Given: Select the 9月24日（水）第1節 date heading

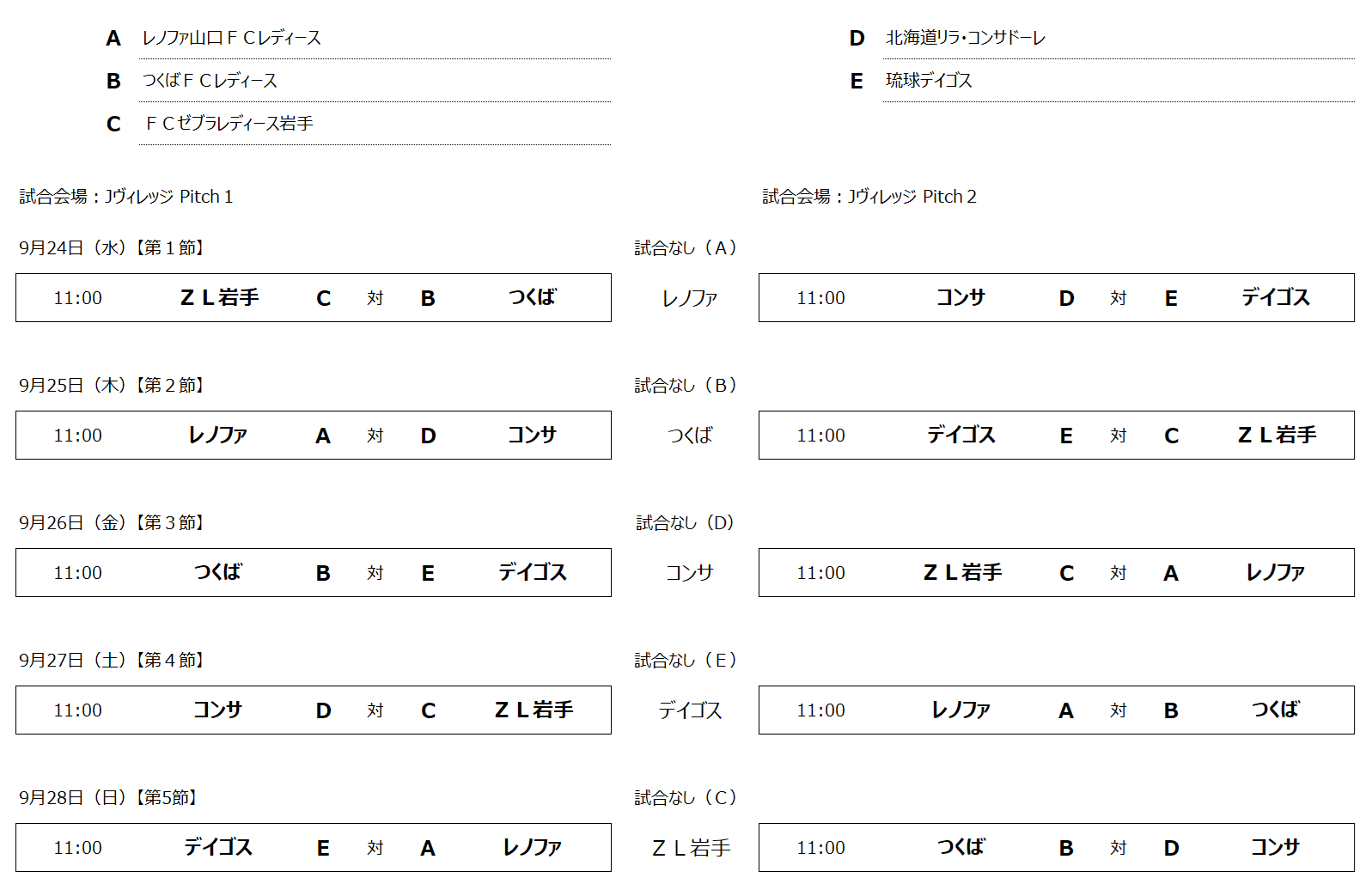Looking at the screenshot, I should click(x=113, y=248).
